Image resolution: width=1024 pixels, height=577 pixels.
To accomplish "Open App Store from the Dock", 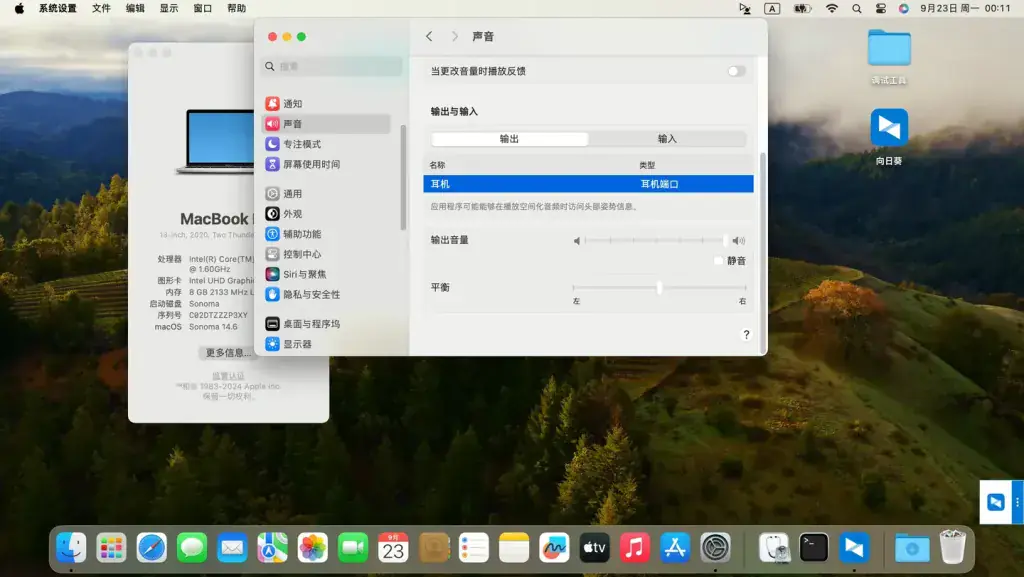I will [675, 548].
